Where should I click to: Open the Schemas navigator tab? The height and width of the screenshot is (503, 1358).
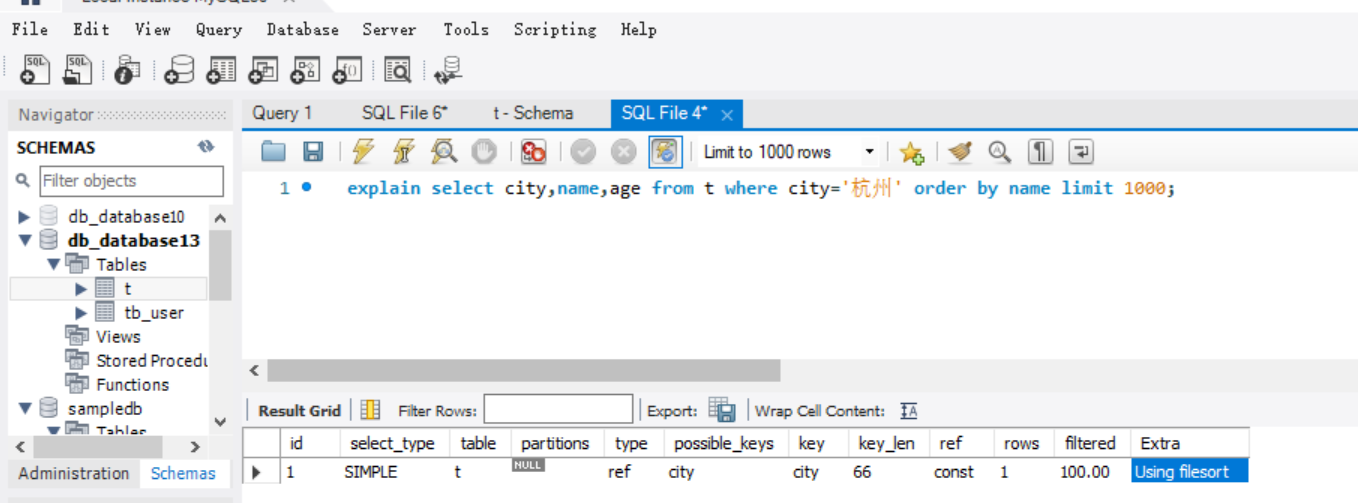click(x=183, y=474)
